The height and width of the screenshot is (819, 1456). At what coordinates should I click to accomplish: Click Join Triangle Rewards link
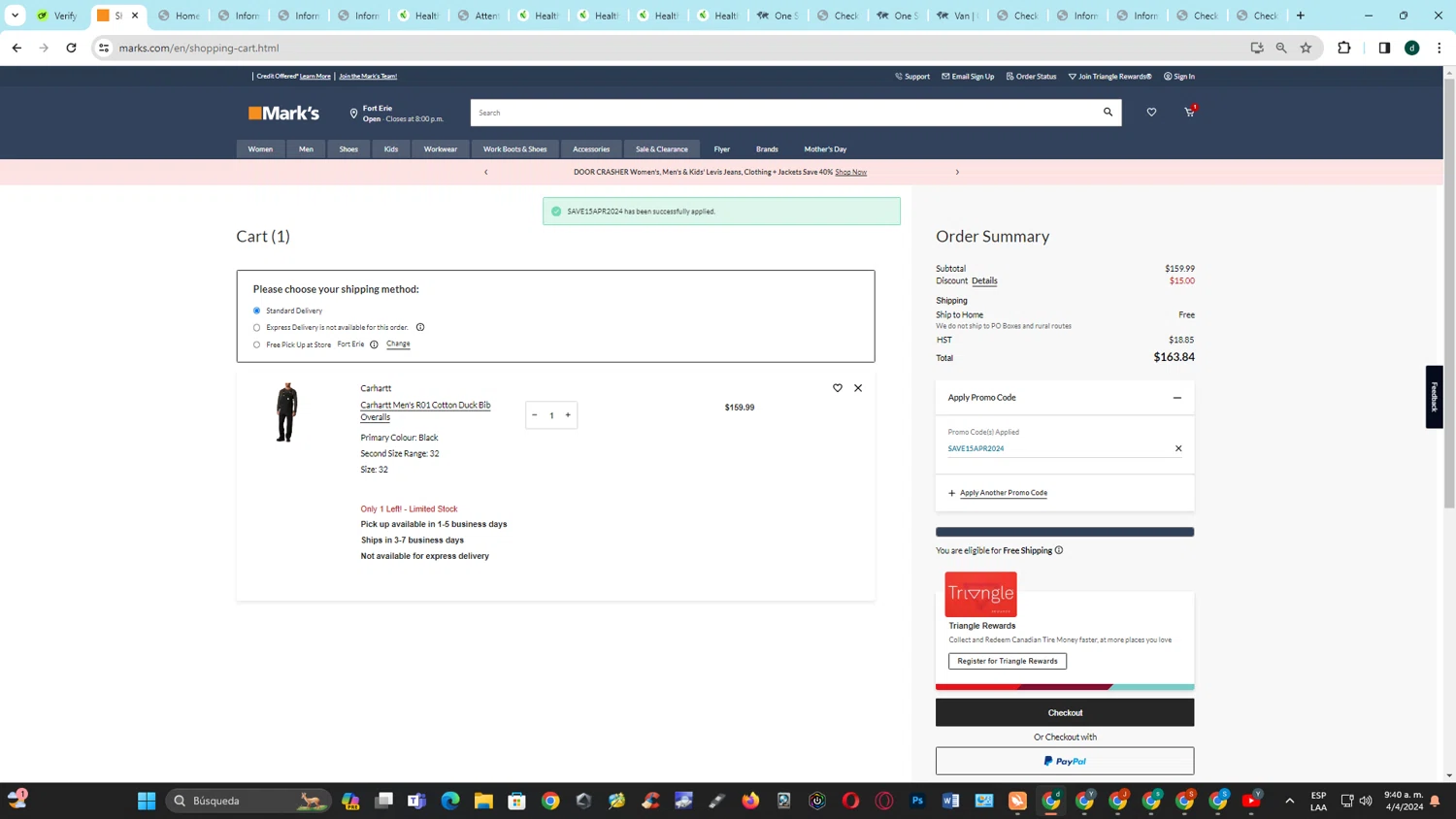[1109, 77]
